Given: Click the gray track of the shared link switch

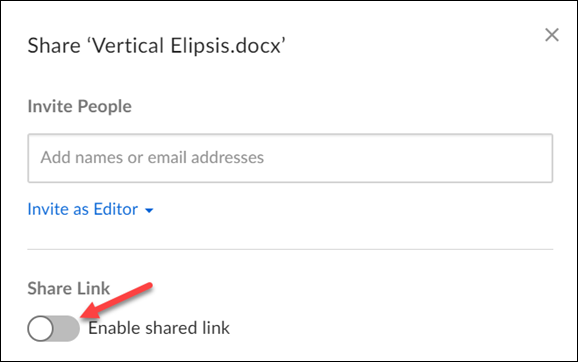Looking at the screenshot, I should (67, 328).
